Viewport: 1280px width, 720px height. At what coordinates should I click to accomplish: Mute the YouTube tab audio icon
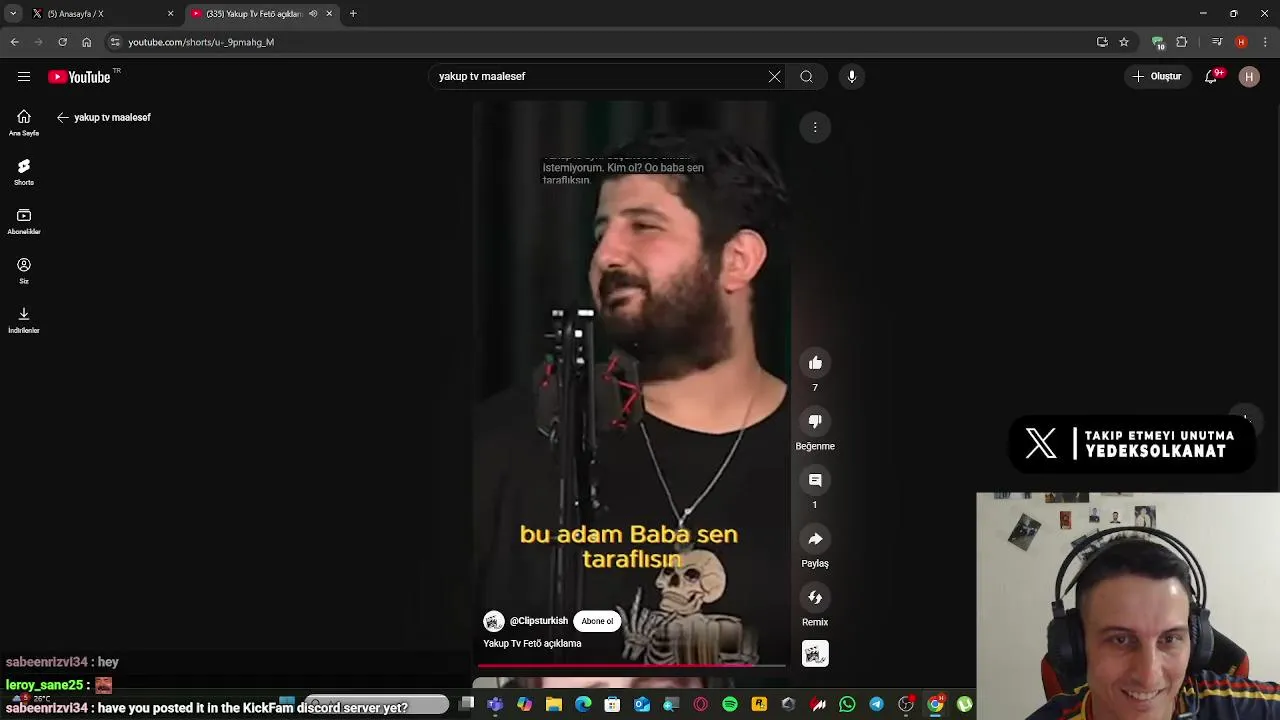coord(313,14)
